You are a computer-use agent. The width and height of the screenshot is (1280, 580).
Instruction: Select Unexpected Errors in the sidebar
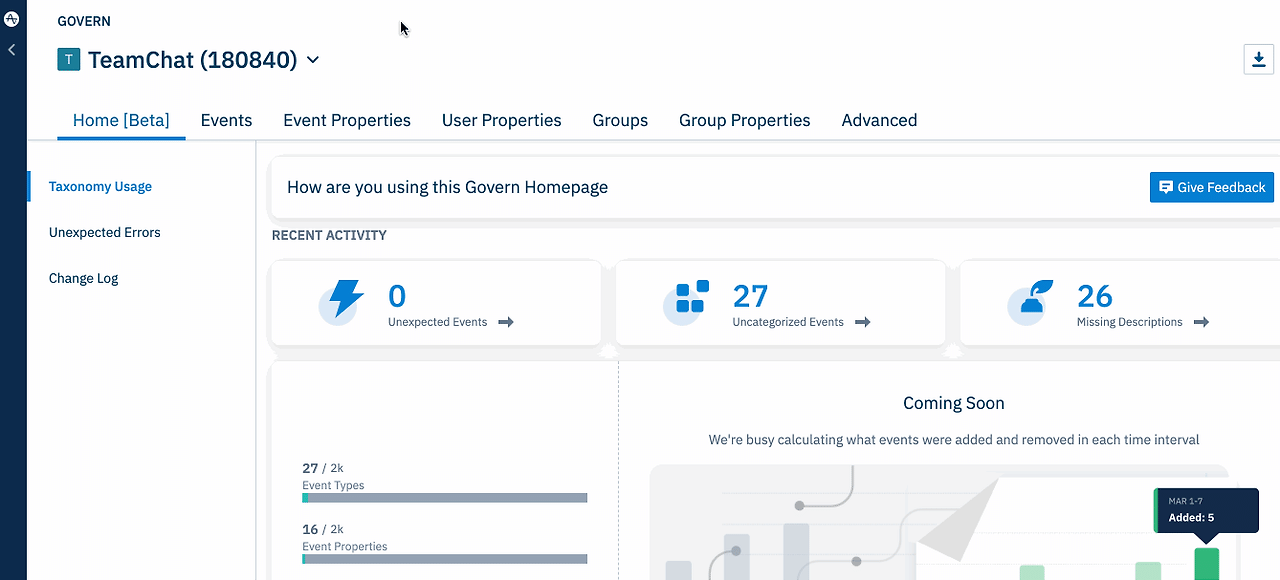pyautogui.click(x=104, y=232)
